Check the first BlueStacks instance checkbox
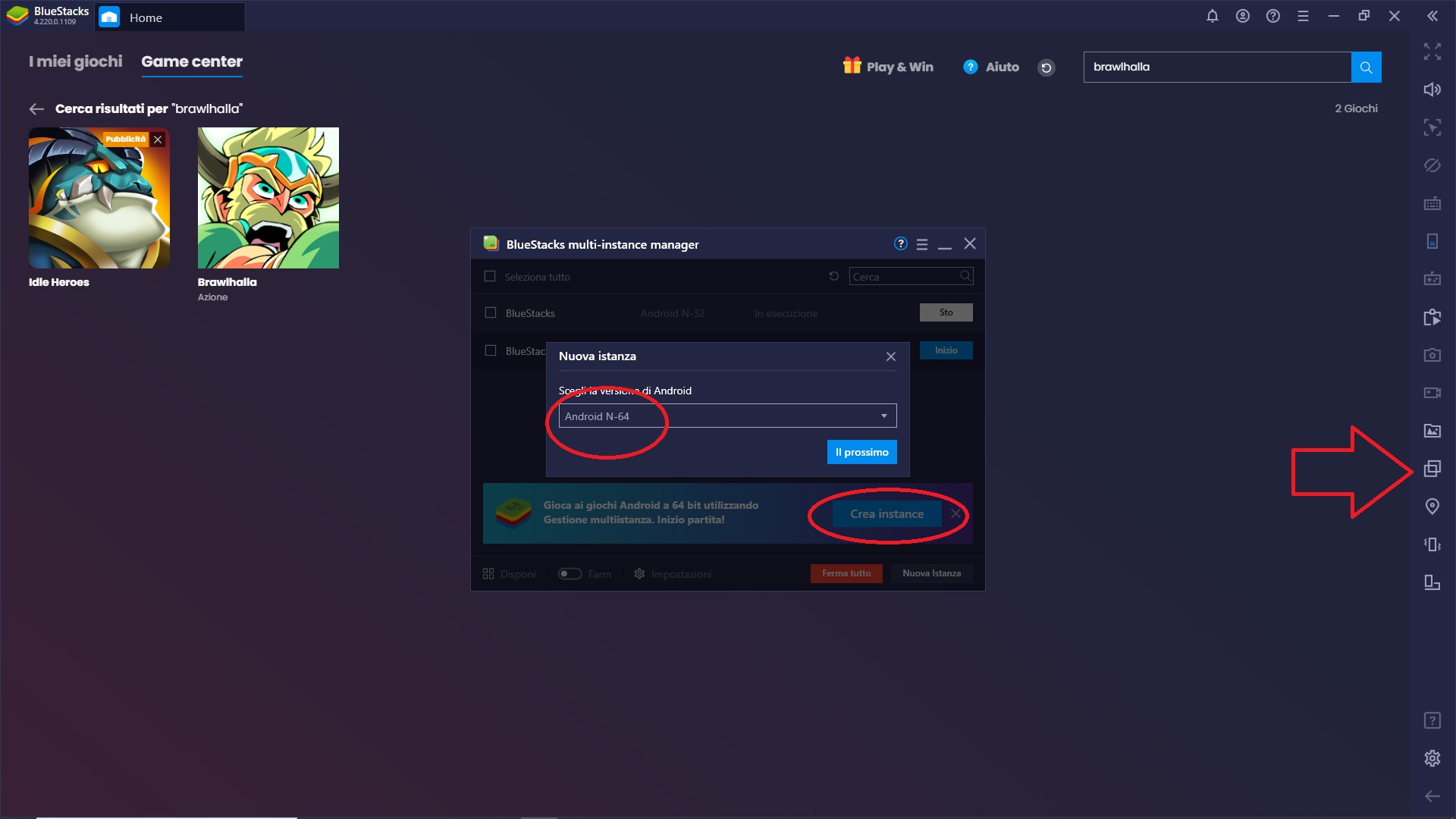The width and height of the screenshot is (1456, 819). point(491,312)
